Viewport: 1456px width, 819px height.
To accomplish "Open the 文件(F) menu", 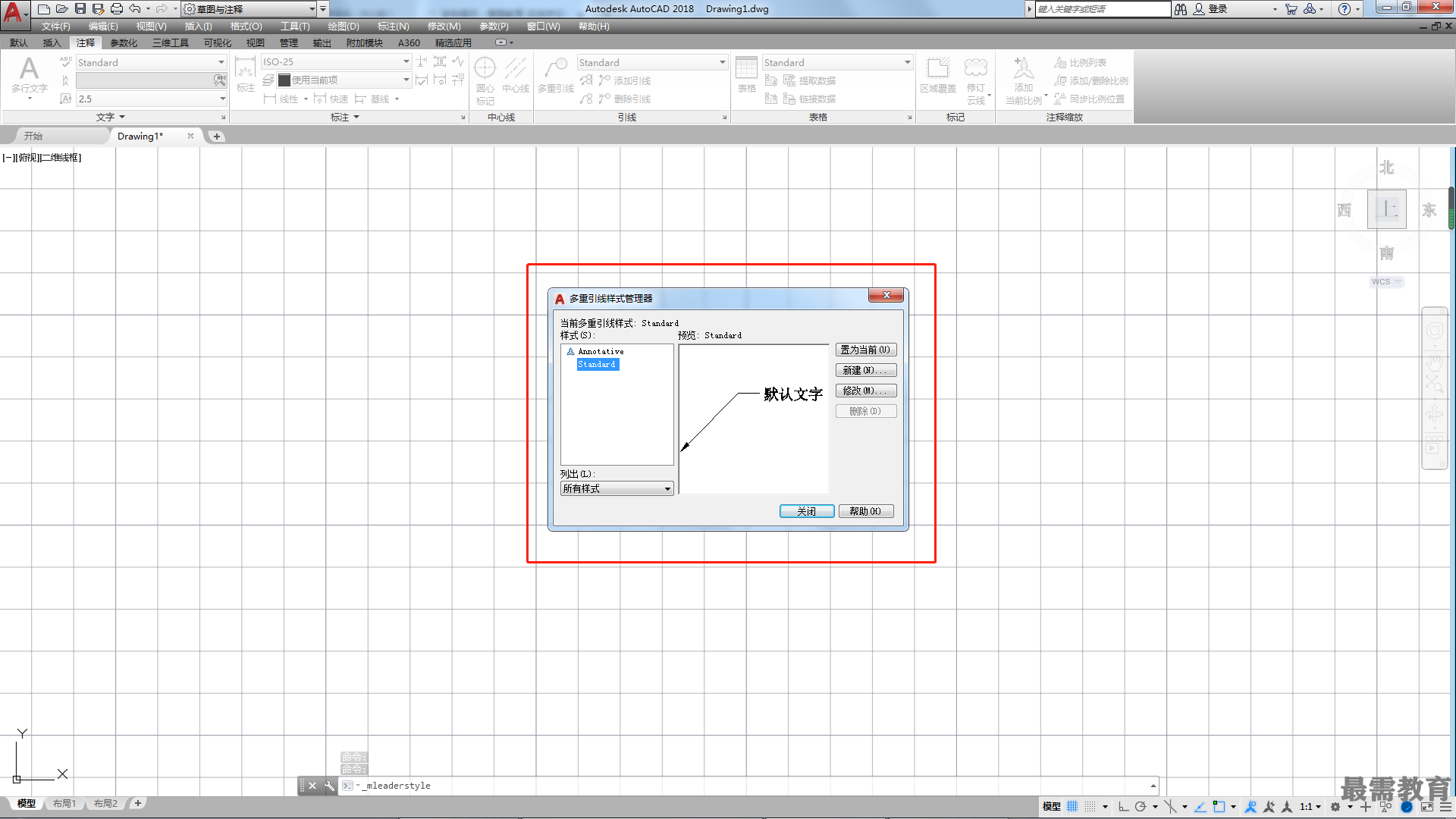I will (x=55, y=27).
